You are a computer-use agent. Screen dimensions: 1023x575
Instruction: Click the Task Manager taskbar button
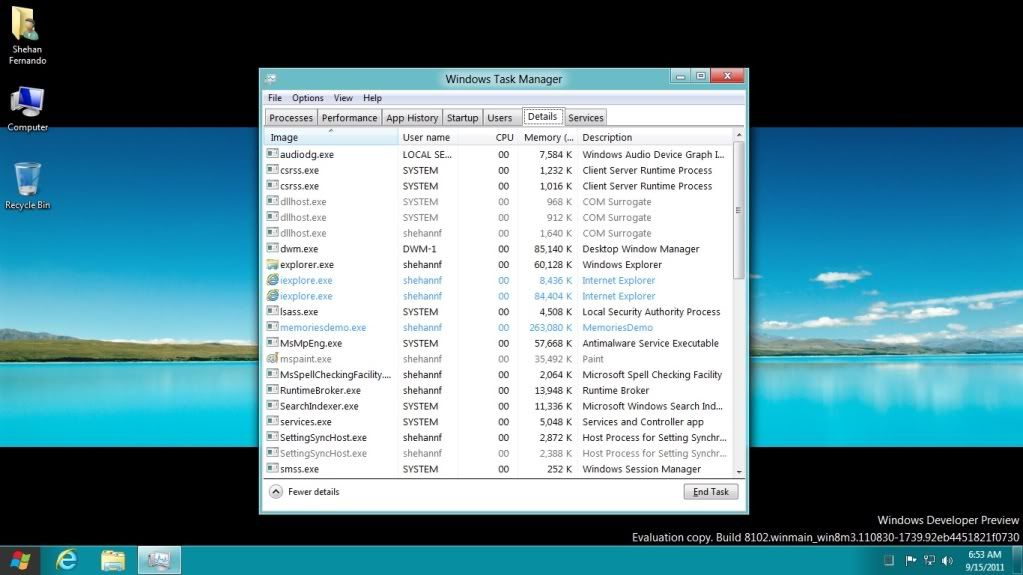click(x=159, y=560)
